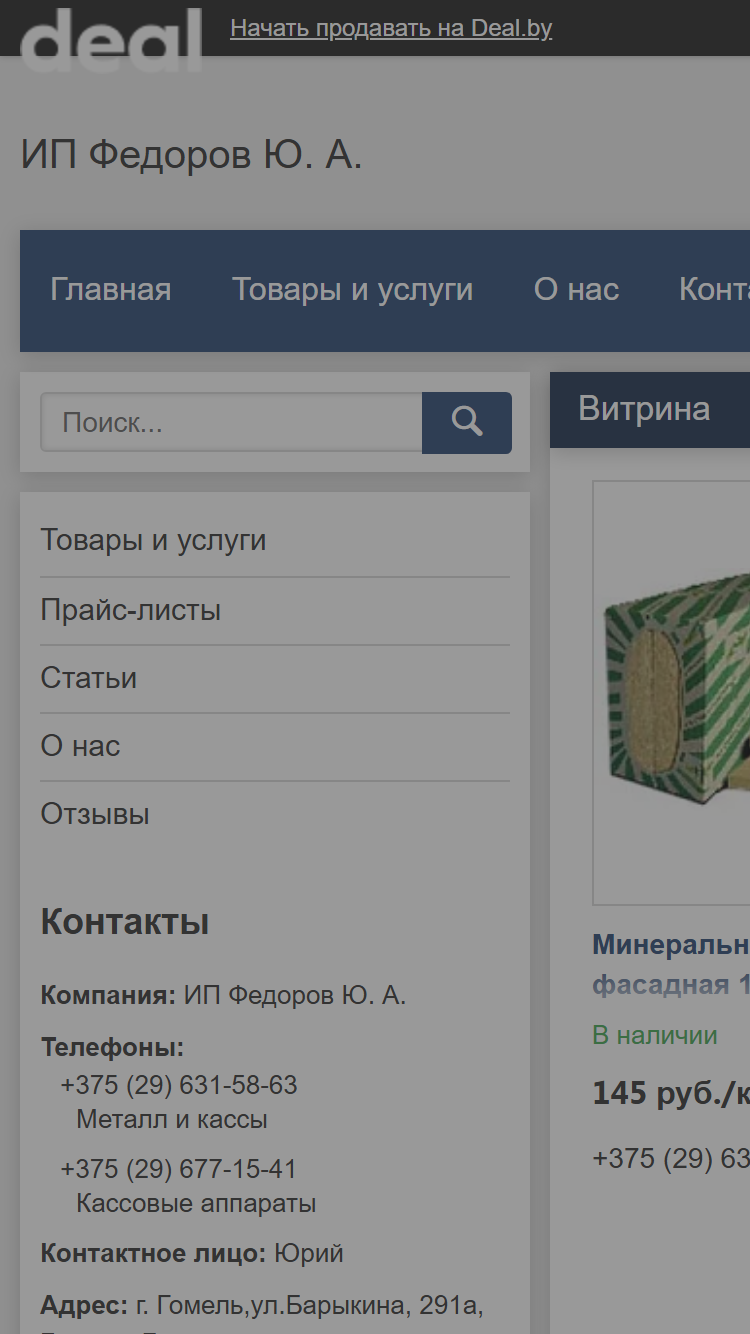Click contact person name 'Юрий'
Image resolution: width=750 pixels, height=1334 pixels.
[309, 1253]
